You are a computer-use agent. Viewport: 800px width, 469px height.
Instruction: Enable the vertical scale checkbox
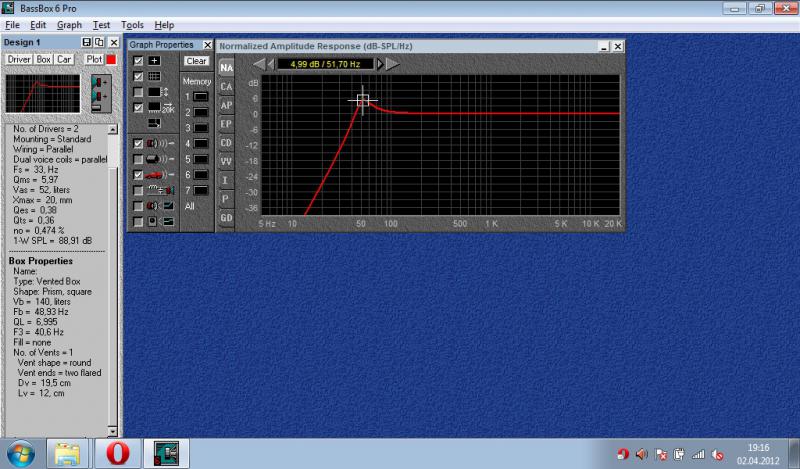click(138, 92)
